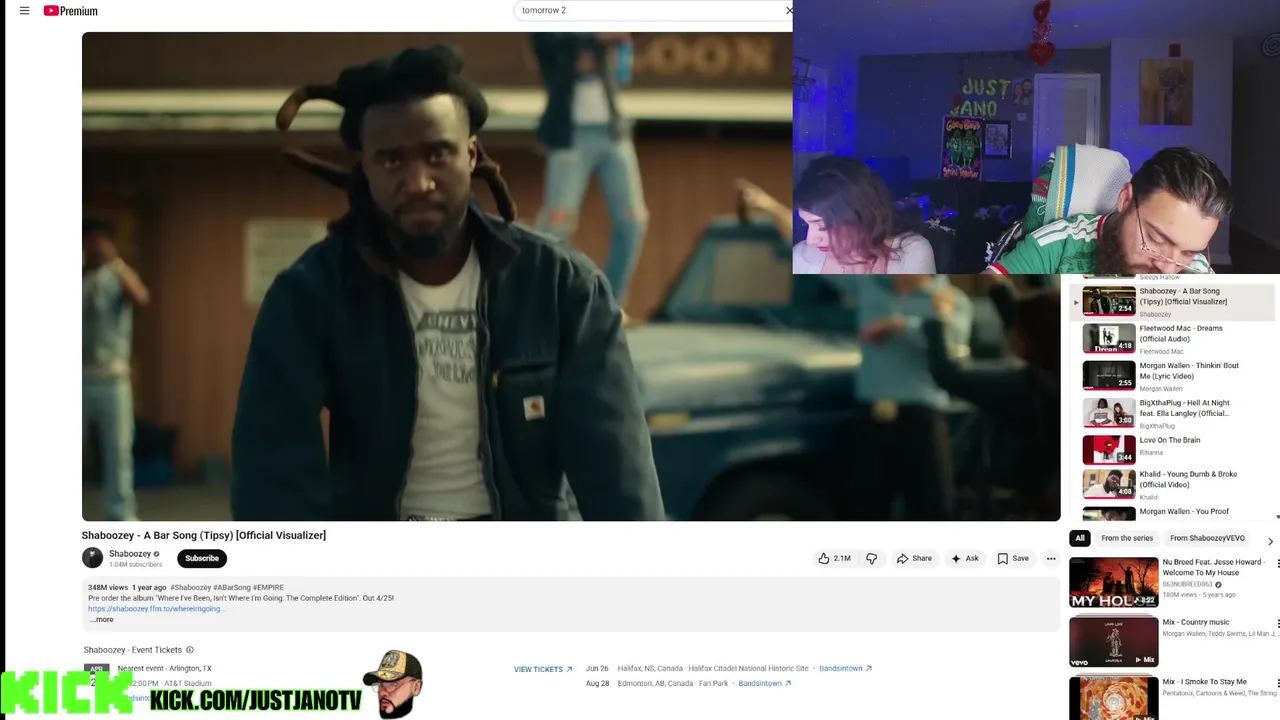Clear the search box with the X
The height and width of the screenshot is (720, 1280).
pos(788,10)
